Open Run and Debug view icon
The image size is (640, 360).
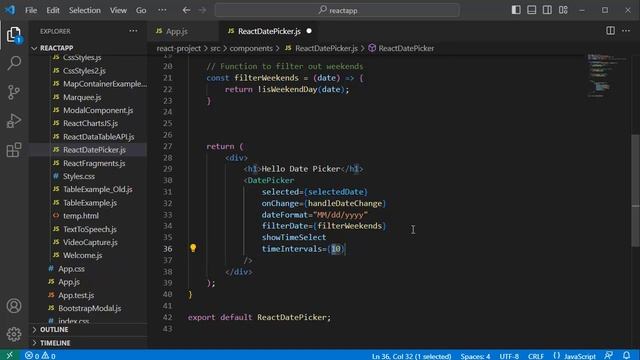click(14, 121)
